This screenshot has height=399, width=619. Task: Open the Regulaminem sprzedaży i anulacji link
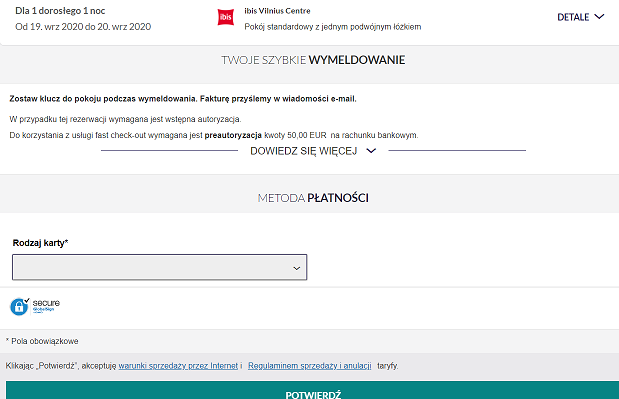click(x=310, y=366)
